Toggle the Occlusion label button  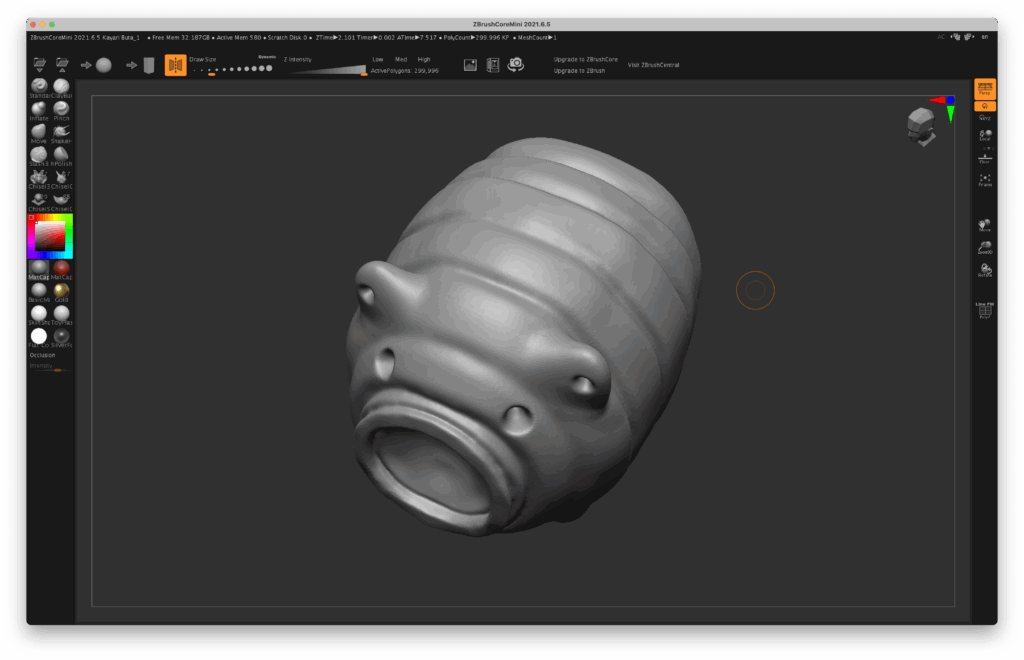pos(42,355)
